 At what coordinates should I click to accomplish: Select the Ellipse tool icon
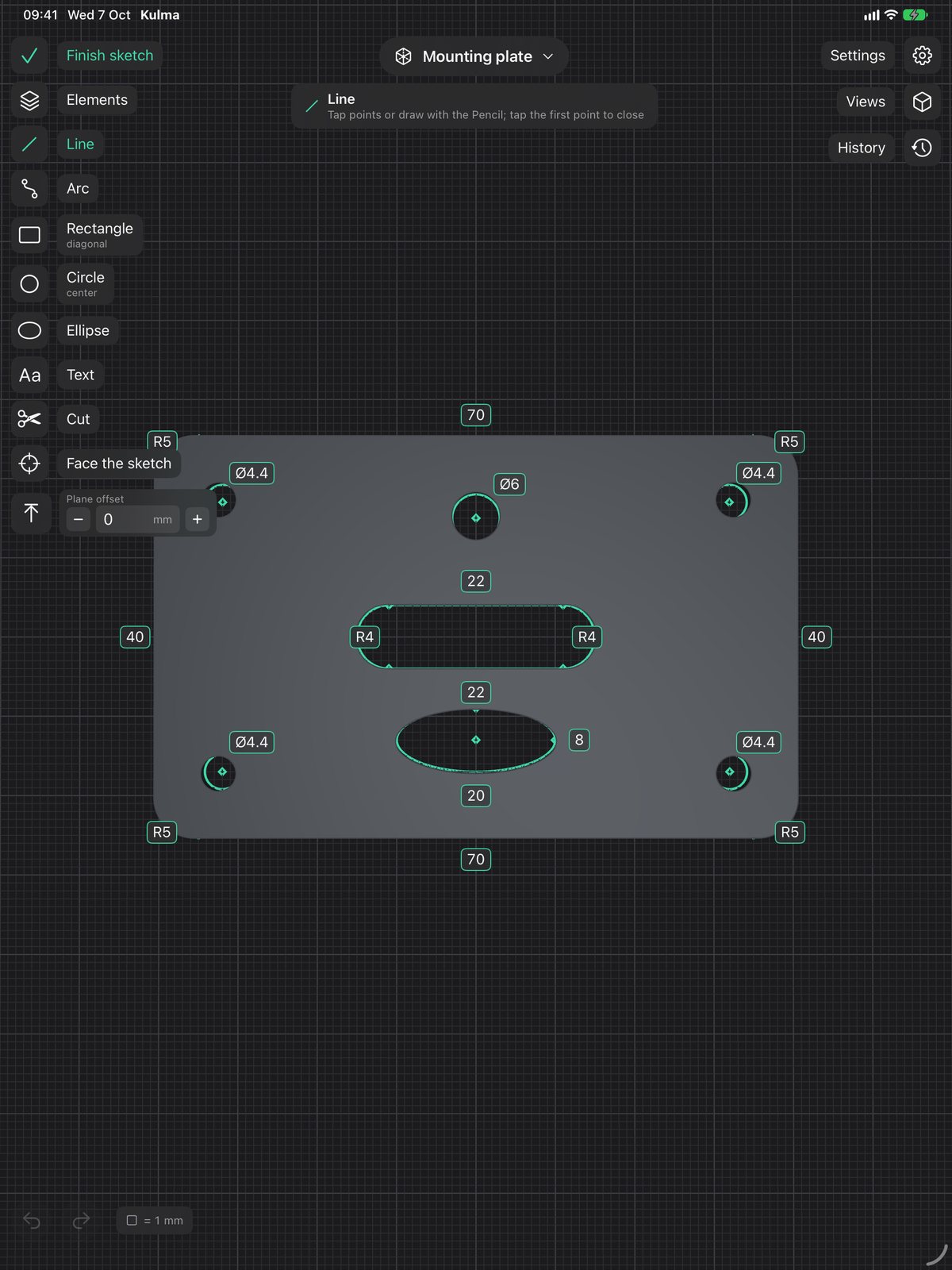coord(29,330)
